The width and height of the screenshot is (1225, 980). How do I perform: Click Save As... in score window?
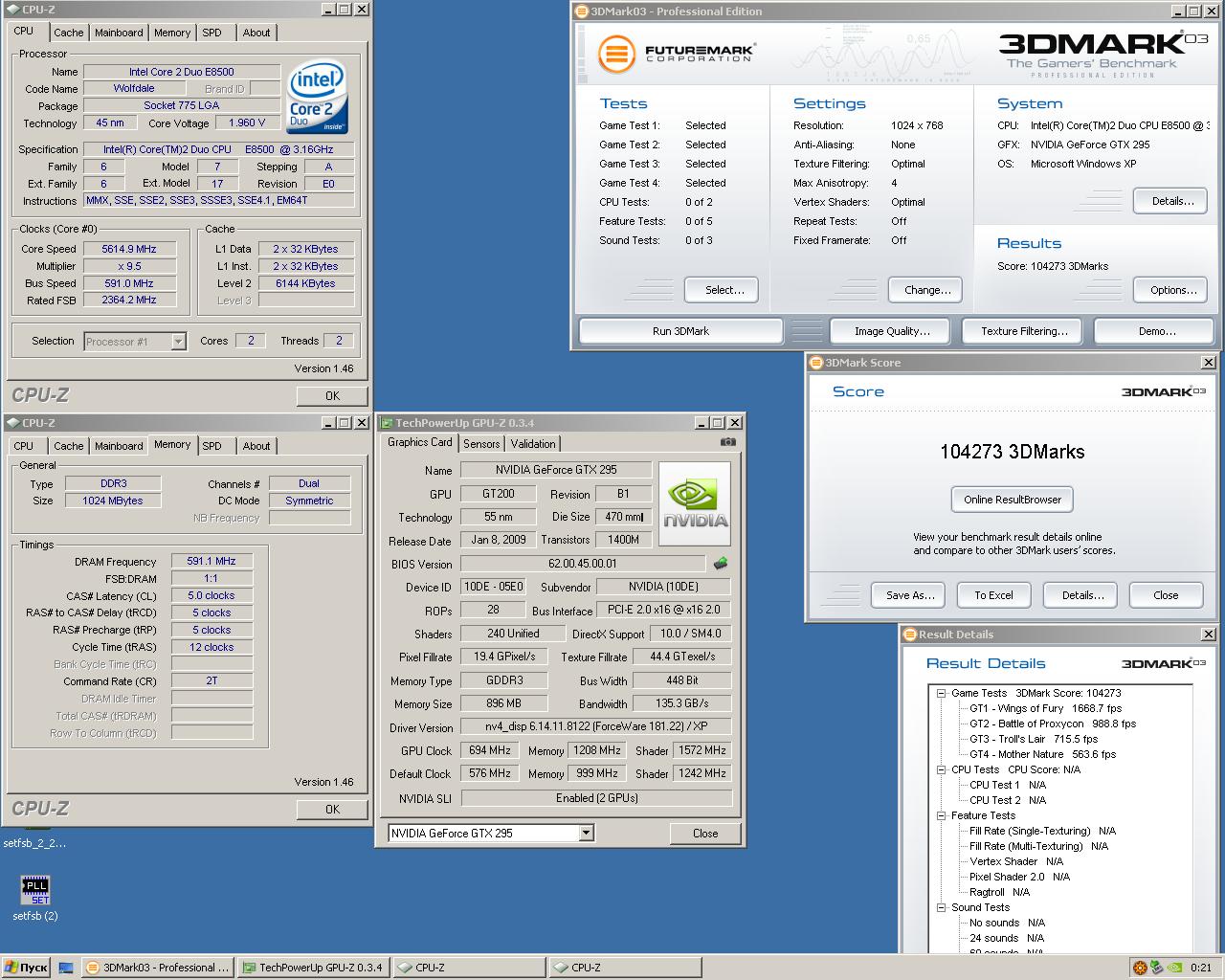(x=909, y=595)
